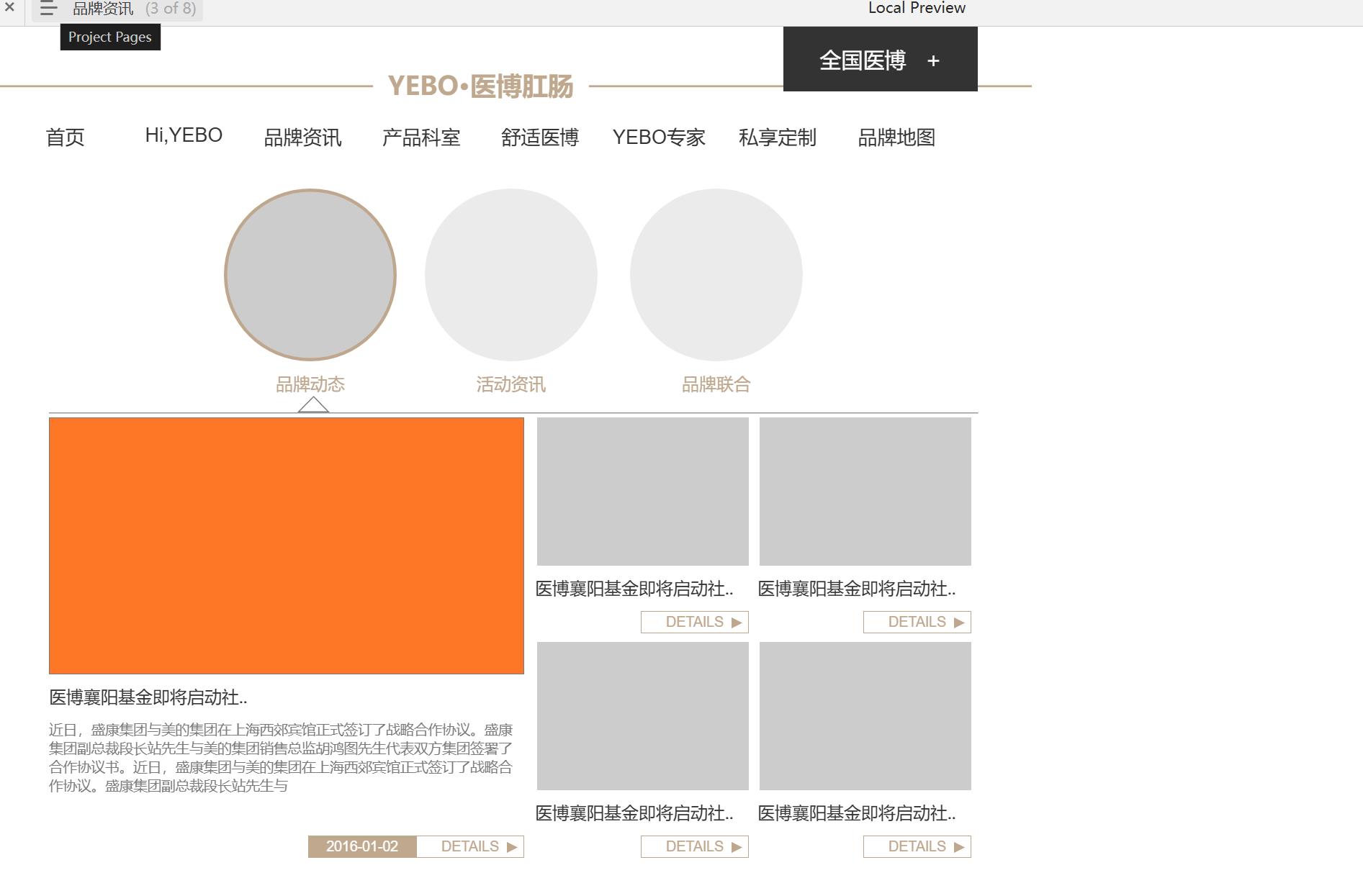The image size is (1363, 896).
Task: Click the YEBO·医博肛肠 logo title
Action: point(480,86)
